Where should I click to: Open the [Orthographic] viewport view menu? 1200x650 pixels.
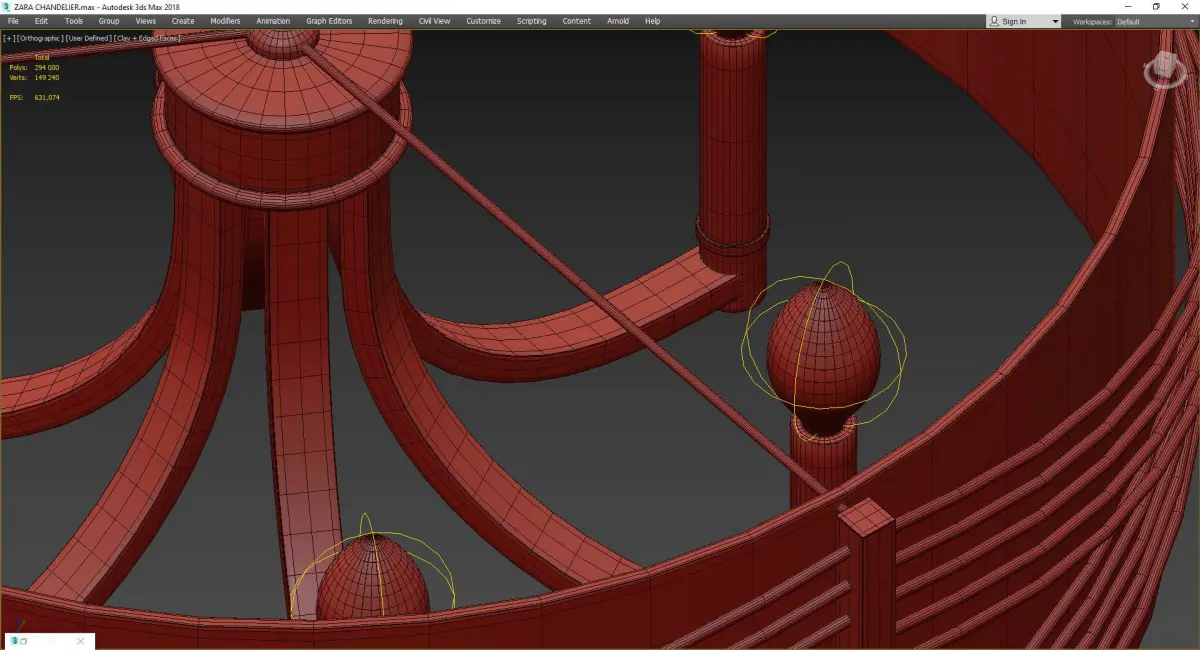(39, 38)
